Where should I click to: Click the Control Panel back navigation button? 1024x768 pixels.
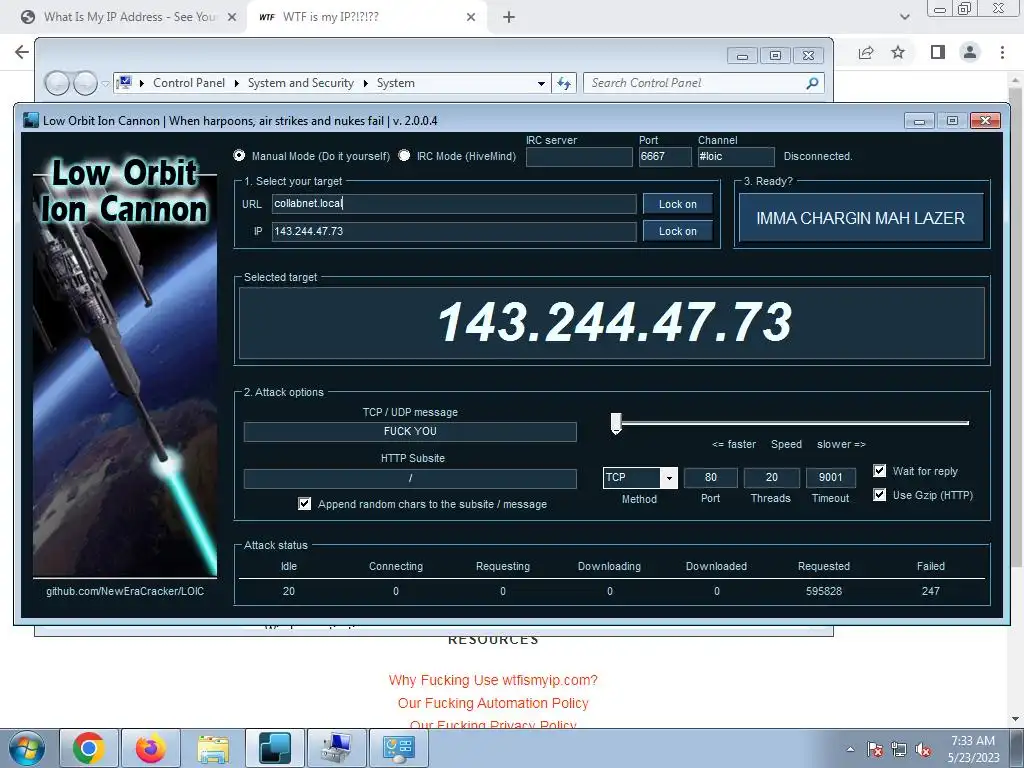[x=57, y=83]
